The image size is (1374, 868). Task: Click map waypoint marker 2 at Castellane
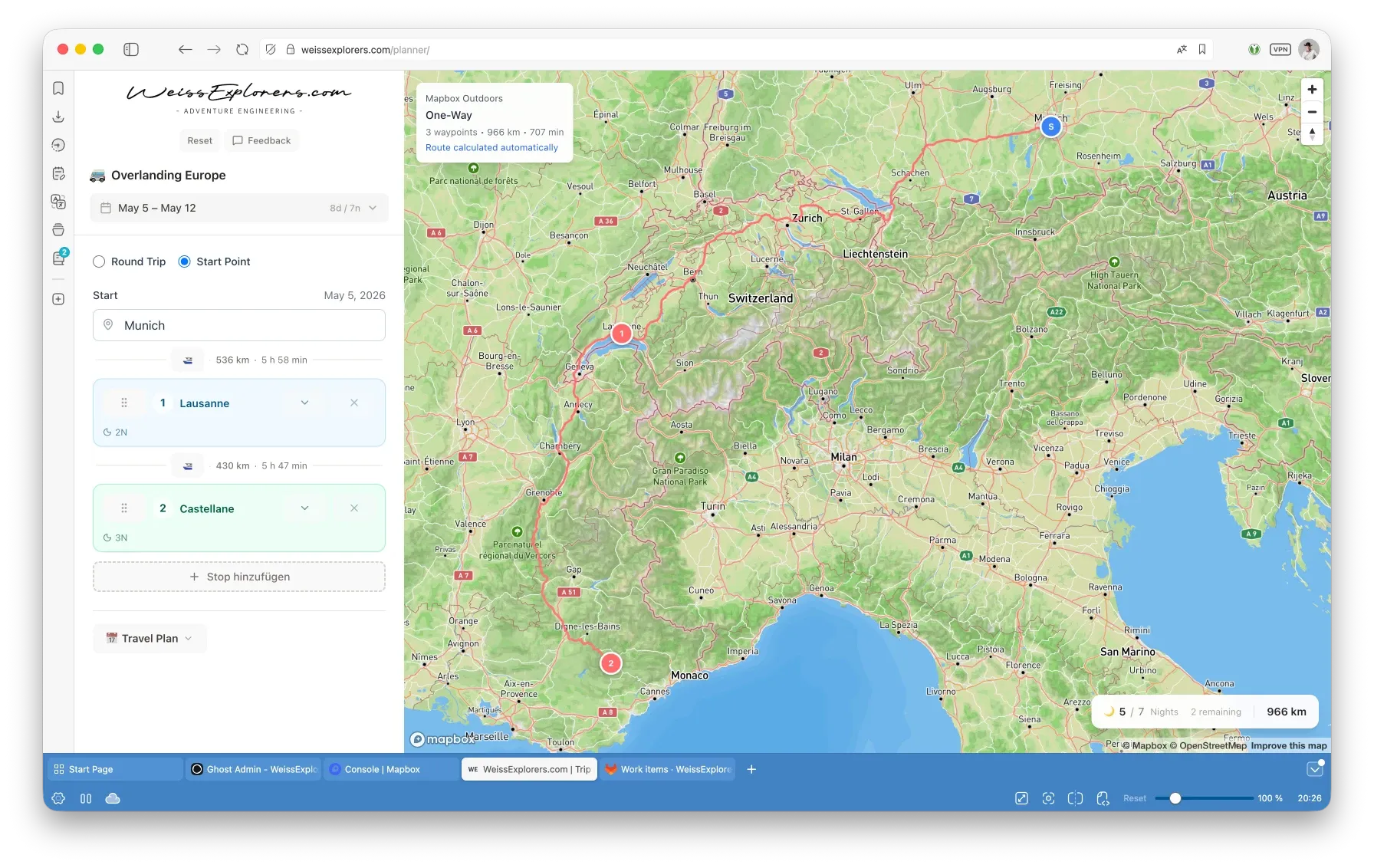click(x=611, y=663)
